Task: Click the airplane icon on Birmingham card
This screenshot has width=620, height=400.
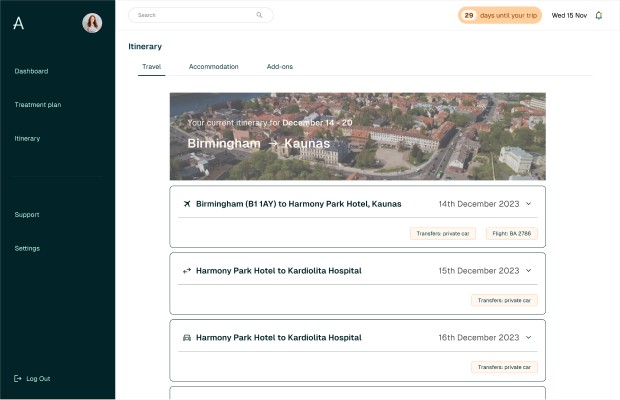Action: [187, 204]
